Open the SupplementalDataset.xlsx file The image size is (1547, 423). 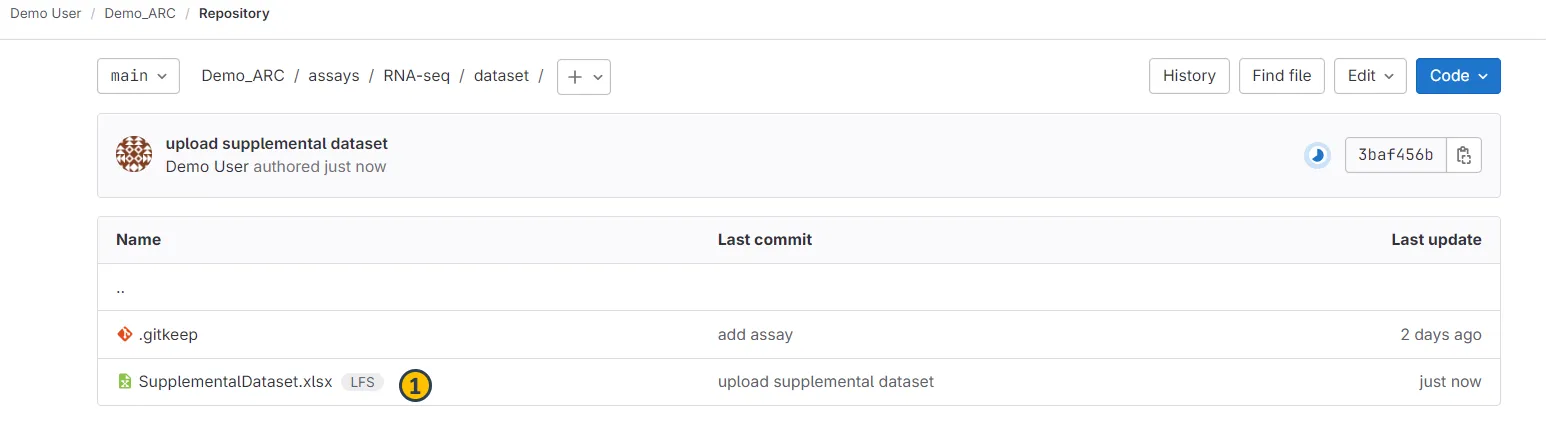pos(235,382)
